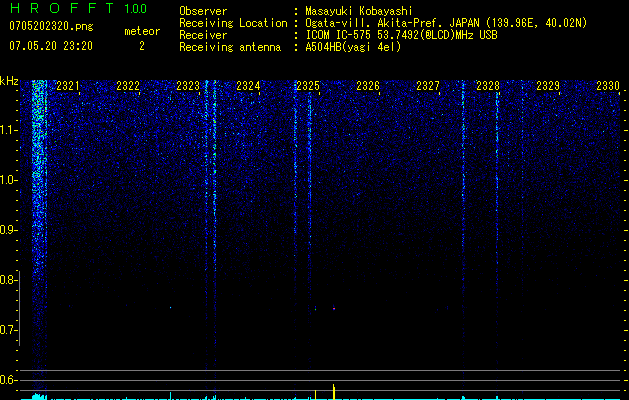Click the kHz axis unit label
The image size is (629, 400).
(x=9, y=81)
